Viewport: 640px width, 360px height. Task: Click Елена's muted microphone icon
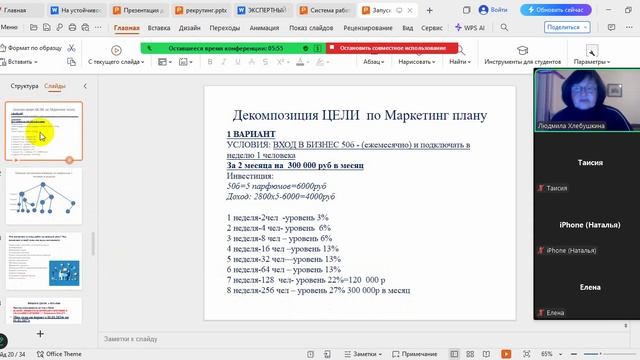click(x=541, y=313)
